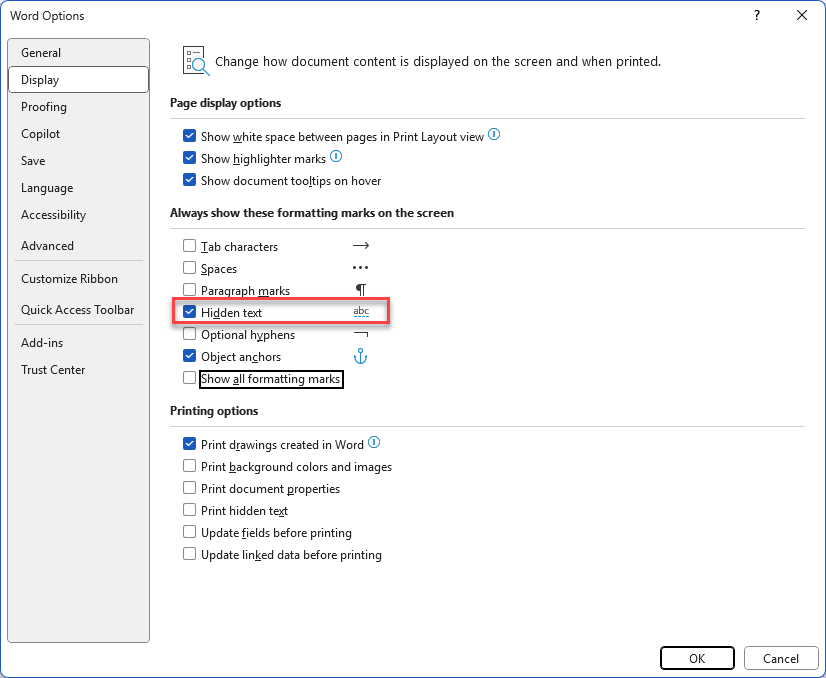
Task: Click the Printing options heading
Action: pos(214,411)
